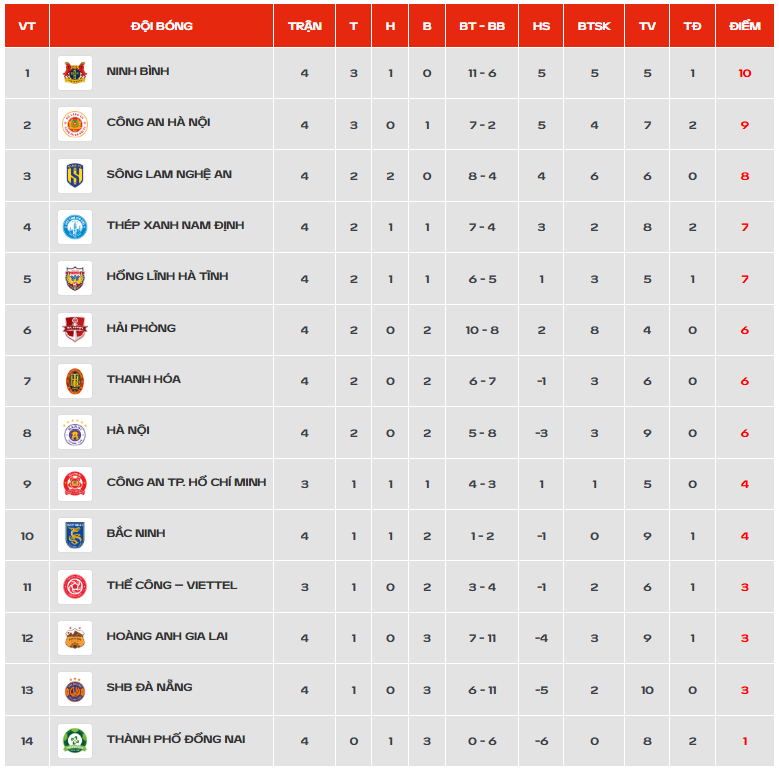The width and height of the screenshot is (779, 771).
Task: Click the ĐỘI BÓNG column header
Action: click(161, 26)
